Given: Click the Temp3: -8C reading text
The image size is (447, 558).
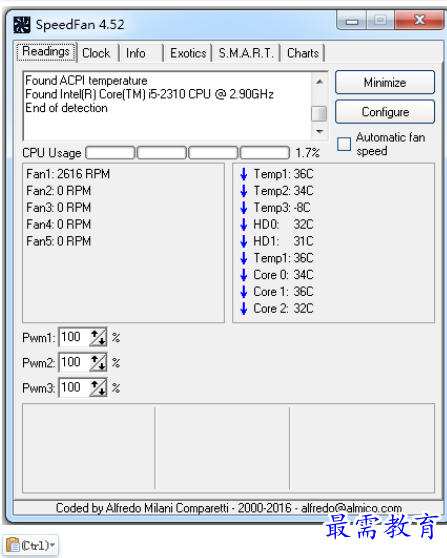Looking at the screenshot, I should tap(282, 208).
